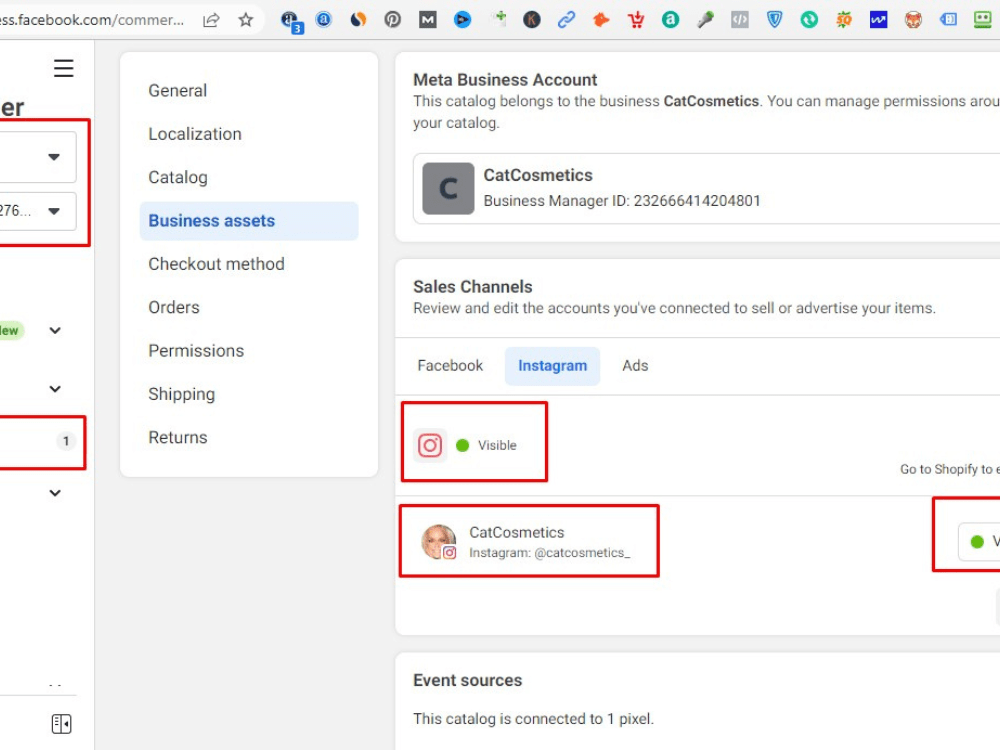
Task: Expand the sidebar section marked New
Action: 55,330
